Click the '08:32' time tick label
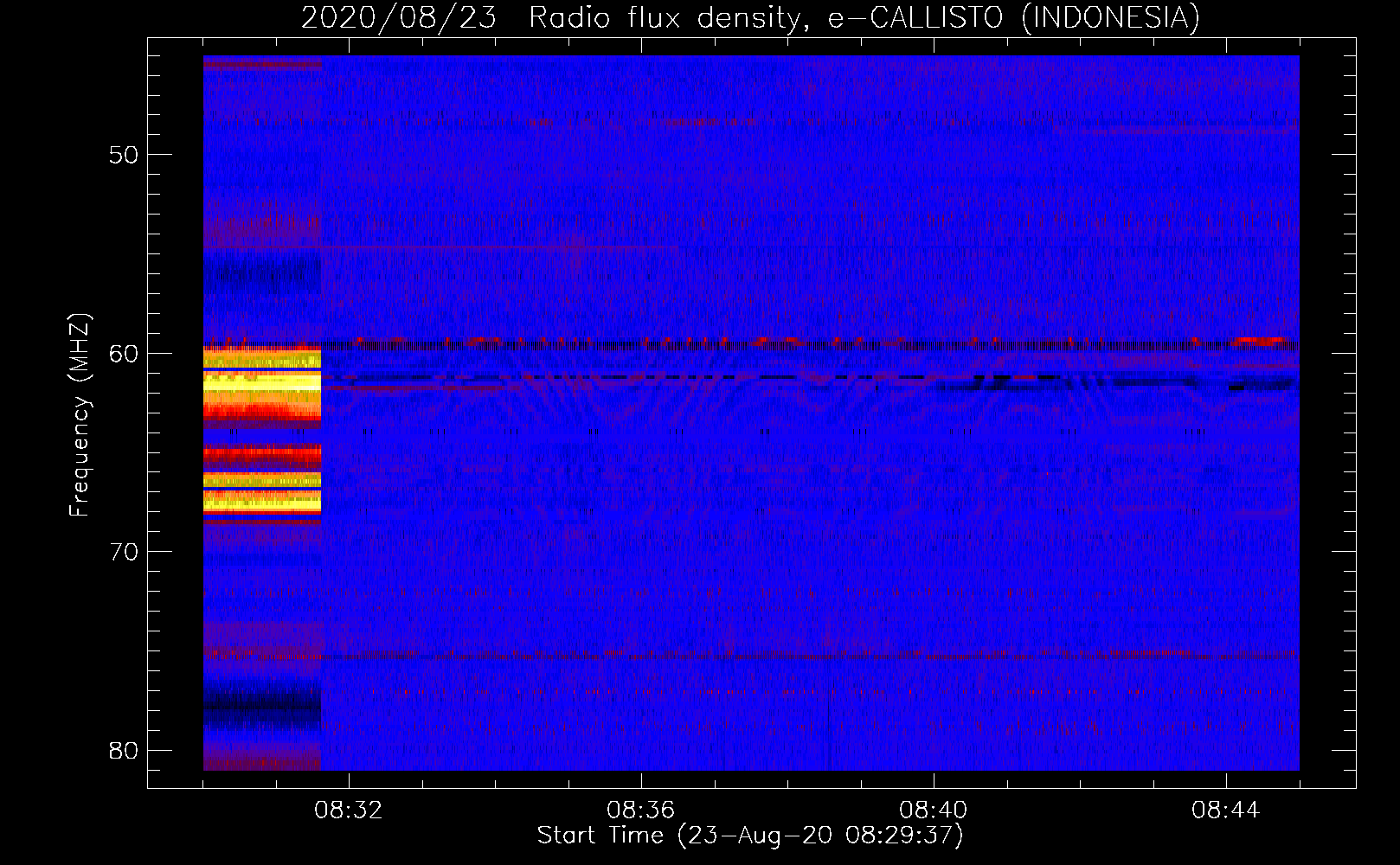Viewport: 1400px width, 865px height. coord(348,811)
